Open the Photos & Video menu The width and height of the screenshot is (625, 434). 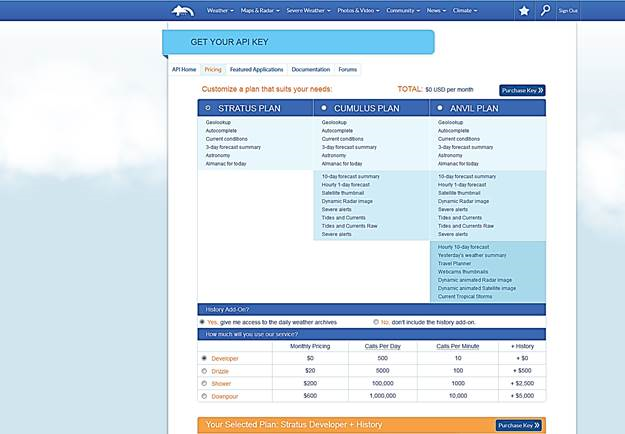358,11
